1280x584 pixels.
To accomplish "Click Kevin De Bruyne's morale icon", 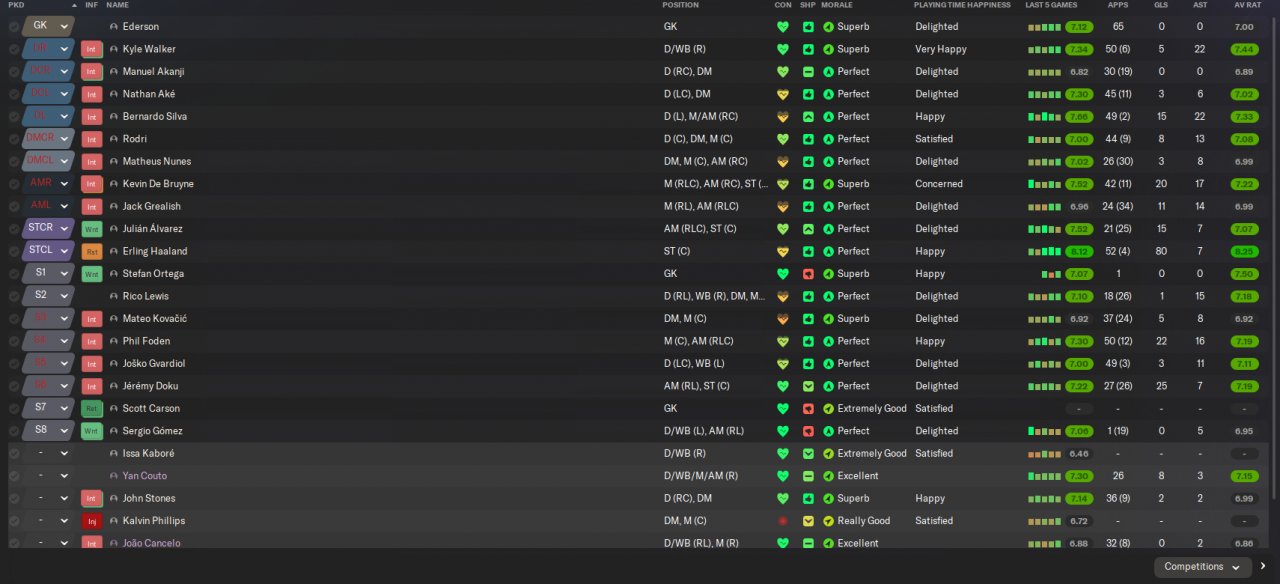I will click(828, 184).
